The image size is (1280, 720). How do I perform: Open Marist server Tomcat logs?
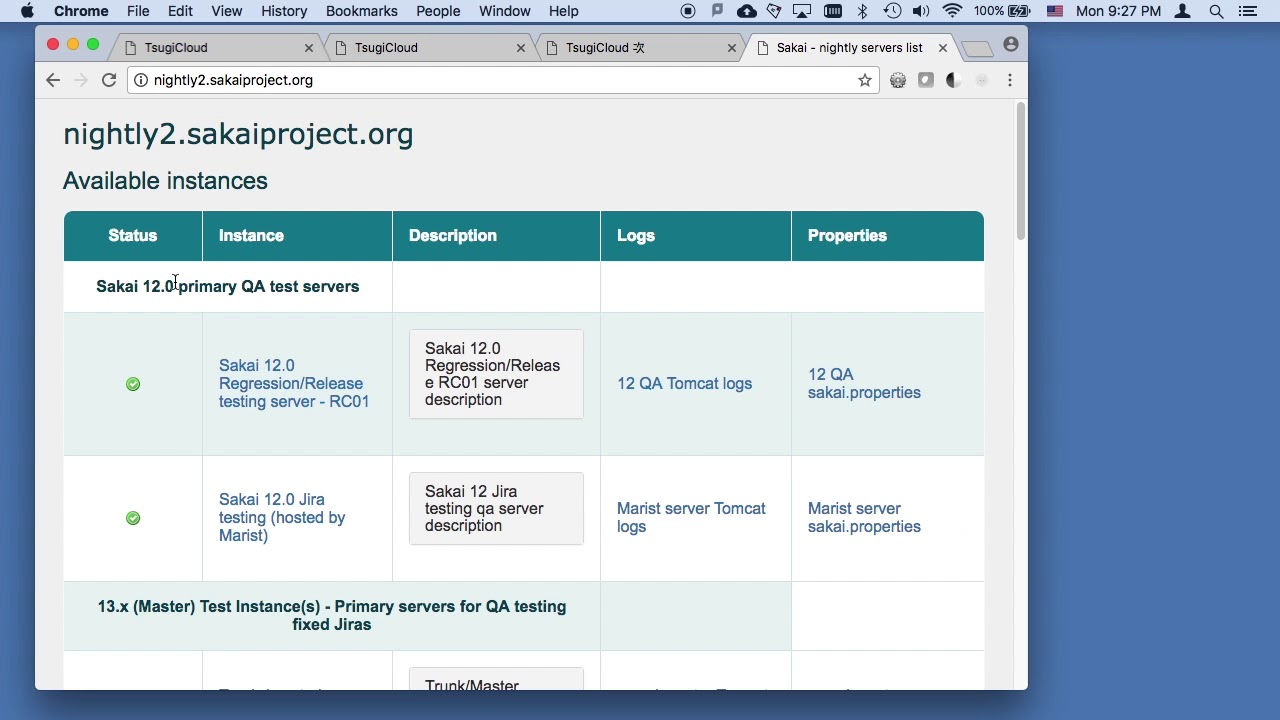pyautogui.click(x=691, y=518)
